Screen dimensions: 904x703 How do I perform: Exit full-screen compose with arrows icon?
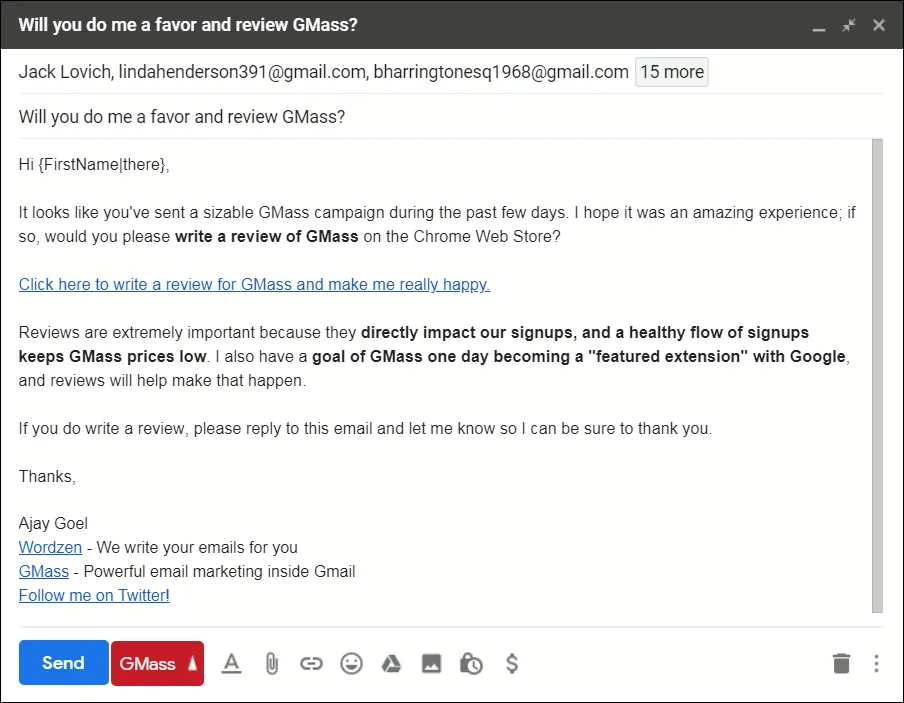click(849, 25)
